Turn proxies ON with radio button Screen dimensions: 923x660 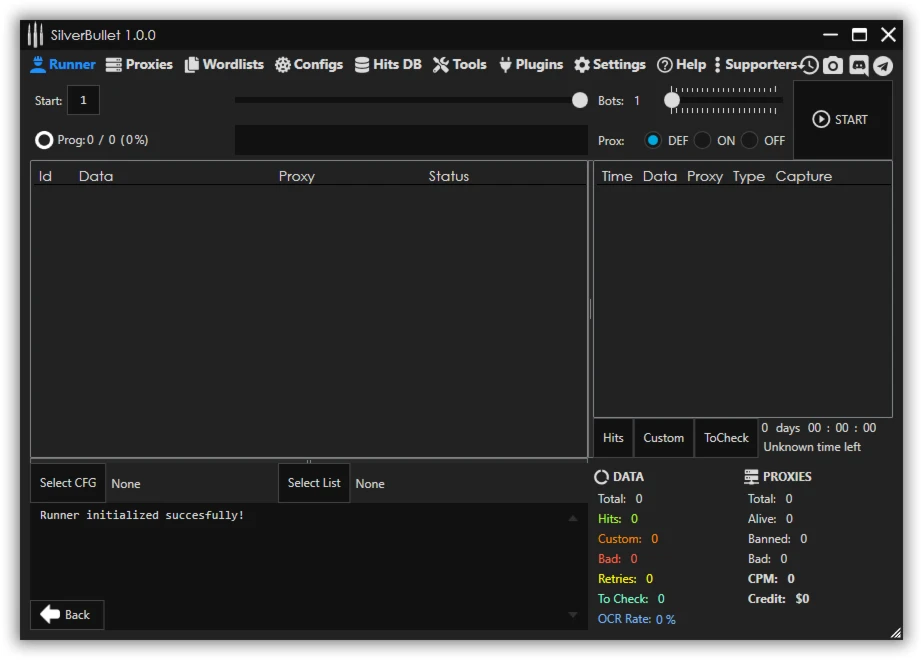click(x=703, y=141)
